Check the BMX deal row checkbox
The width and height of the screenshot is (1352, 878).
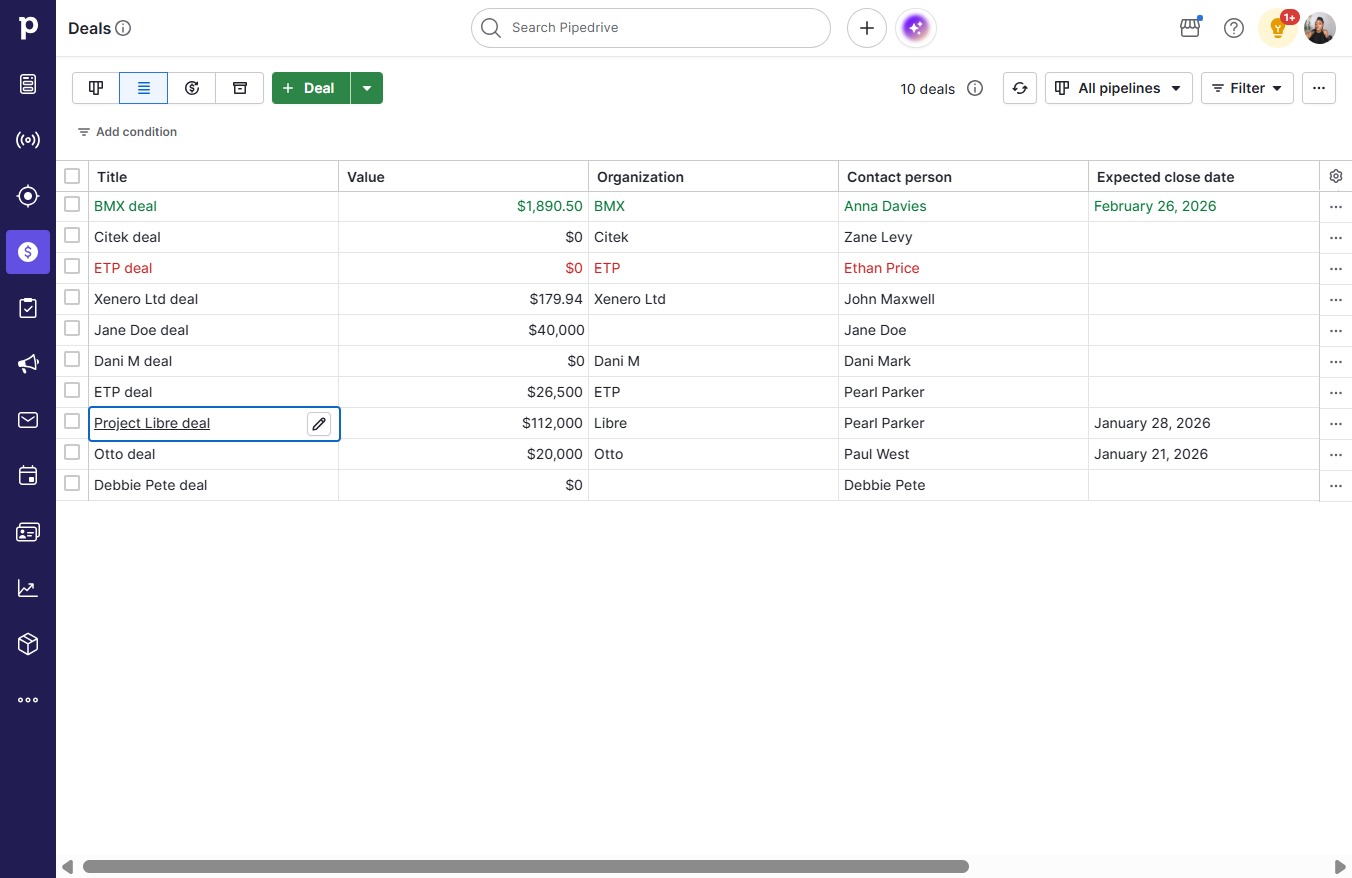tap(72, 204)
